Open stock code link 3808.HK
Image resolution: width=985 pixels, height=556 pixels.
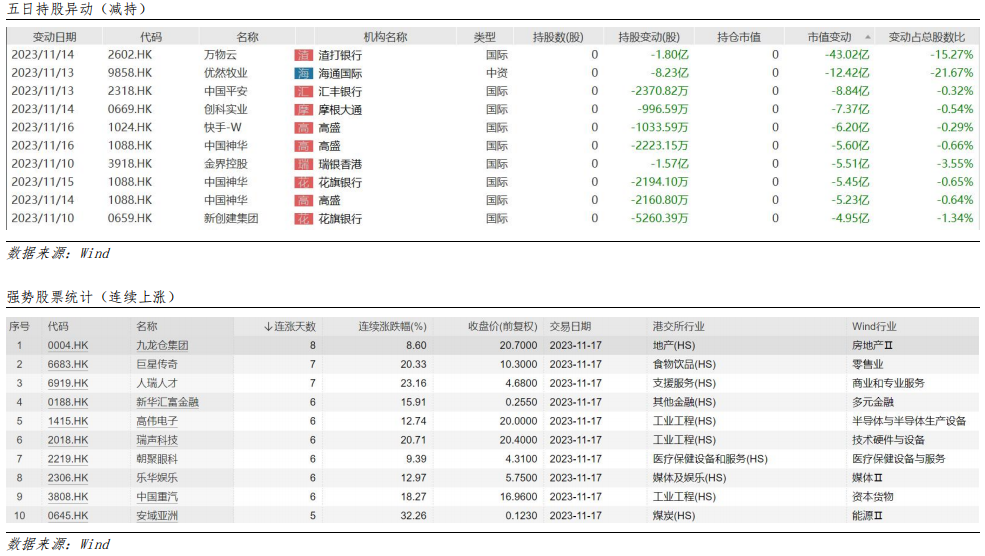tap(68, 496)
